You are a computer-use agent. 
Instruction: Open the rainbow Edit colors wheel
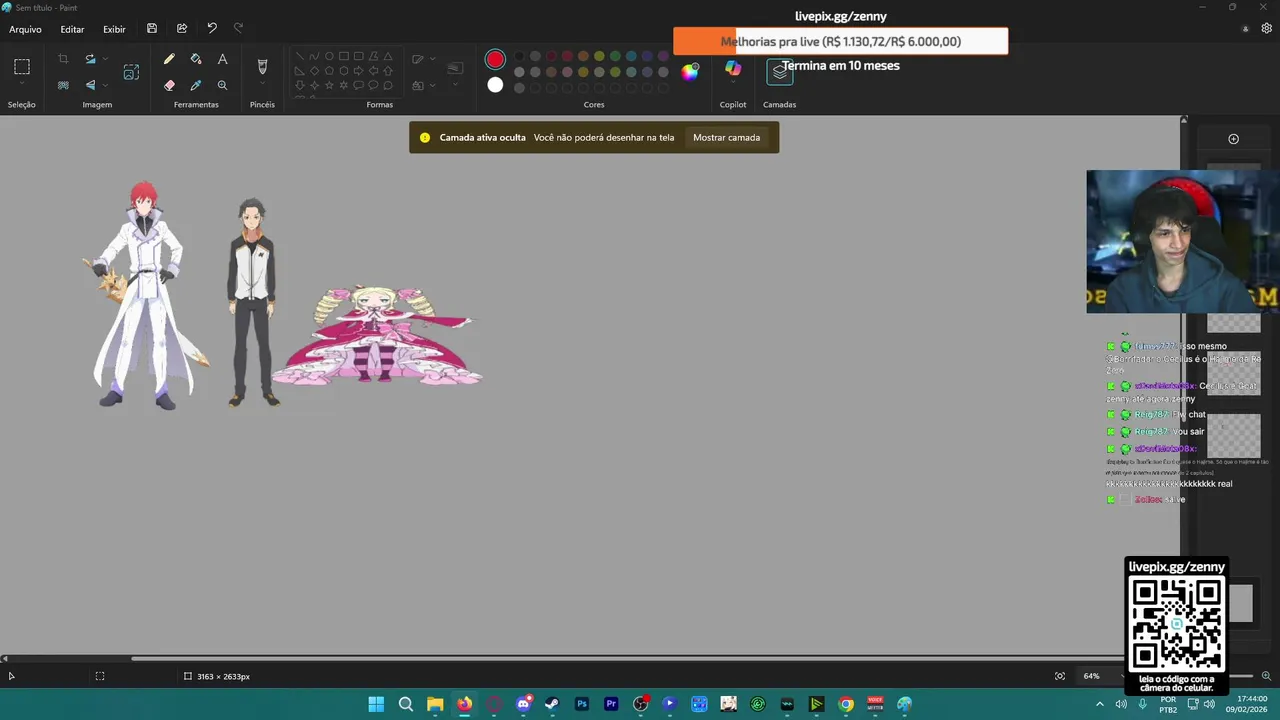coord(690,71)
